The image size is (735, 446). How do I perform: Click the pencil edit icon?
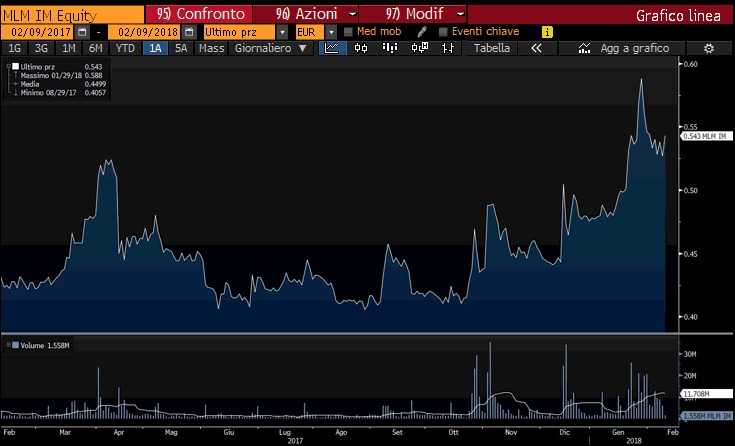pyautogui.click(x=422, y=32)
